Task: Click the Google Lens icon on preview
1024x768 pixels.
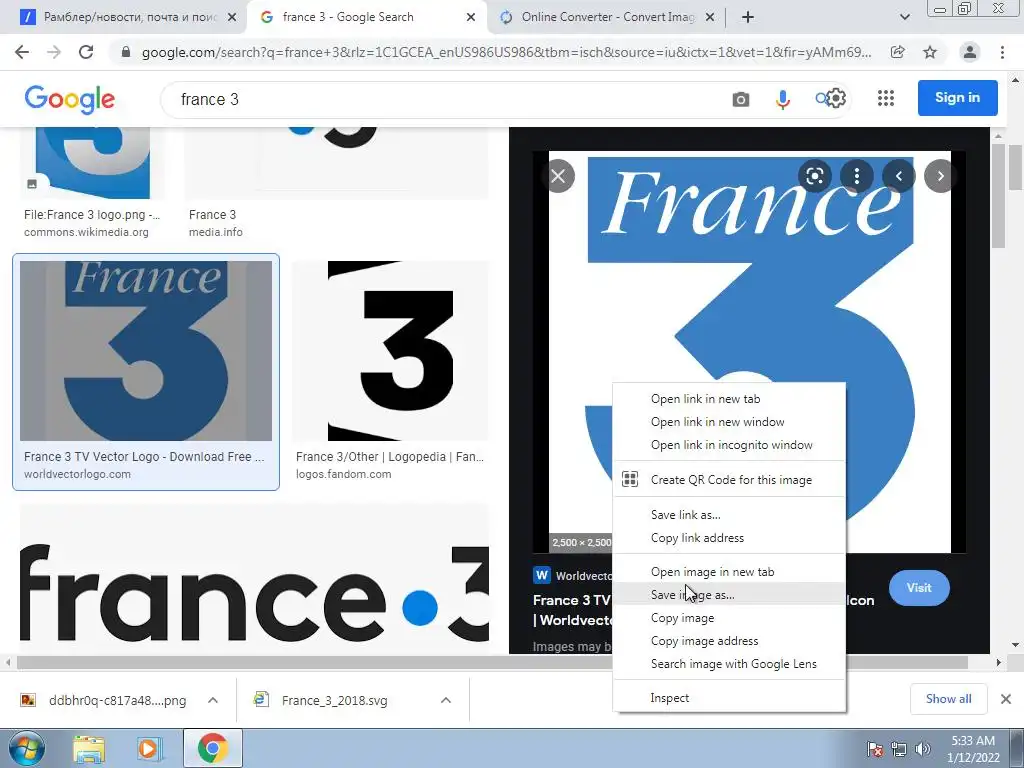Action: point(814,176)
